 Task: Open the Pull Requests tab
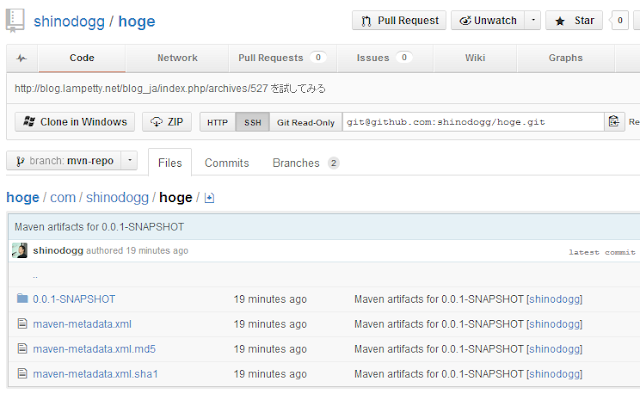tap(282, 58)
